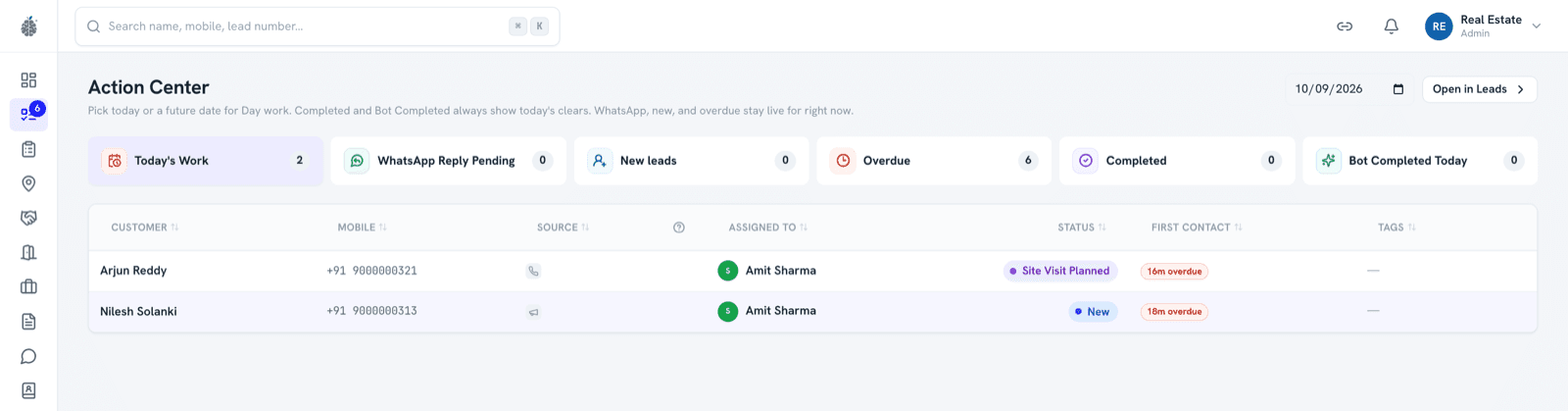Image resolution: width=1568 pixels, height=411 pixels.
Task: Select Bot Completed Today tab
Action: 1420,161
